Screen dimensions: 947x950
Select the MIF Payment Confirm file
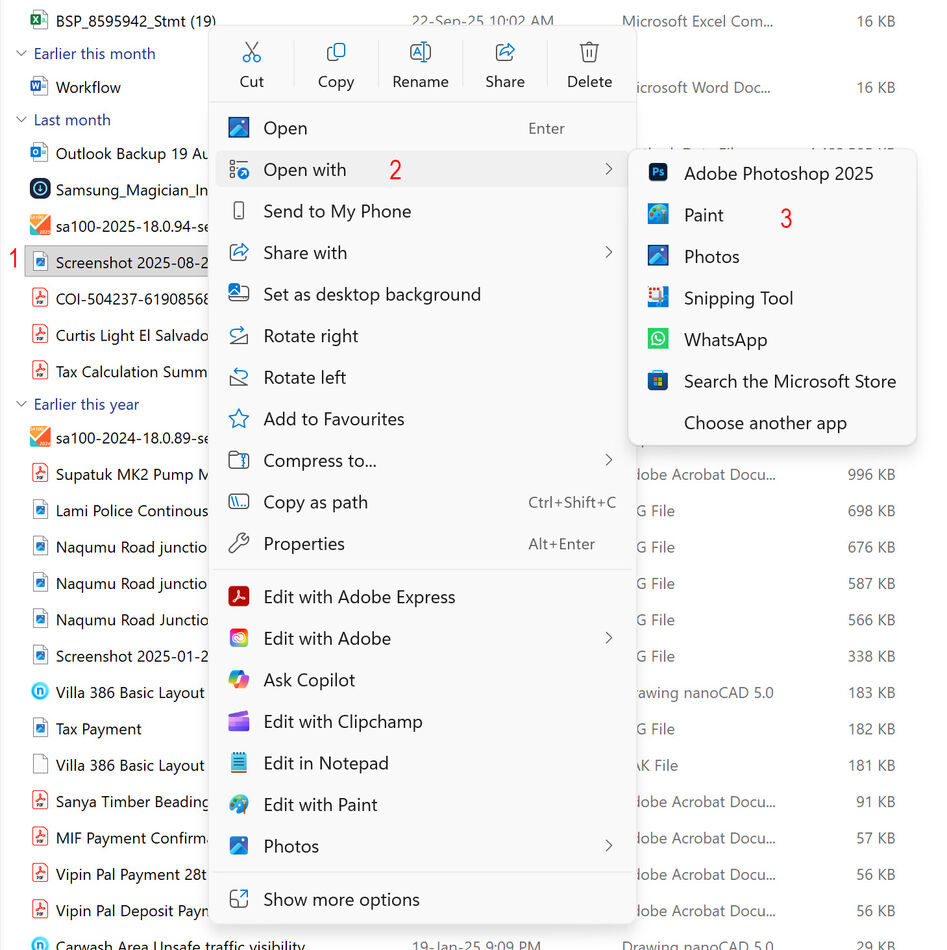[x=119, y=838]
